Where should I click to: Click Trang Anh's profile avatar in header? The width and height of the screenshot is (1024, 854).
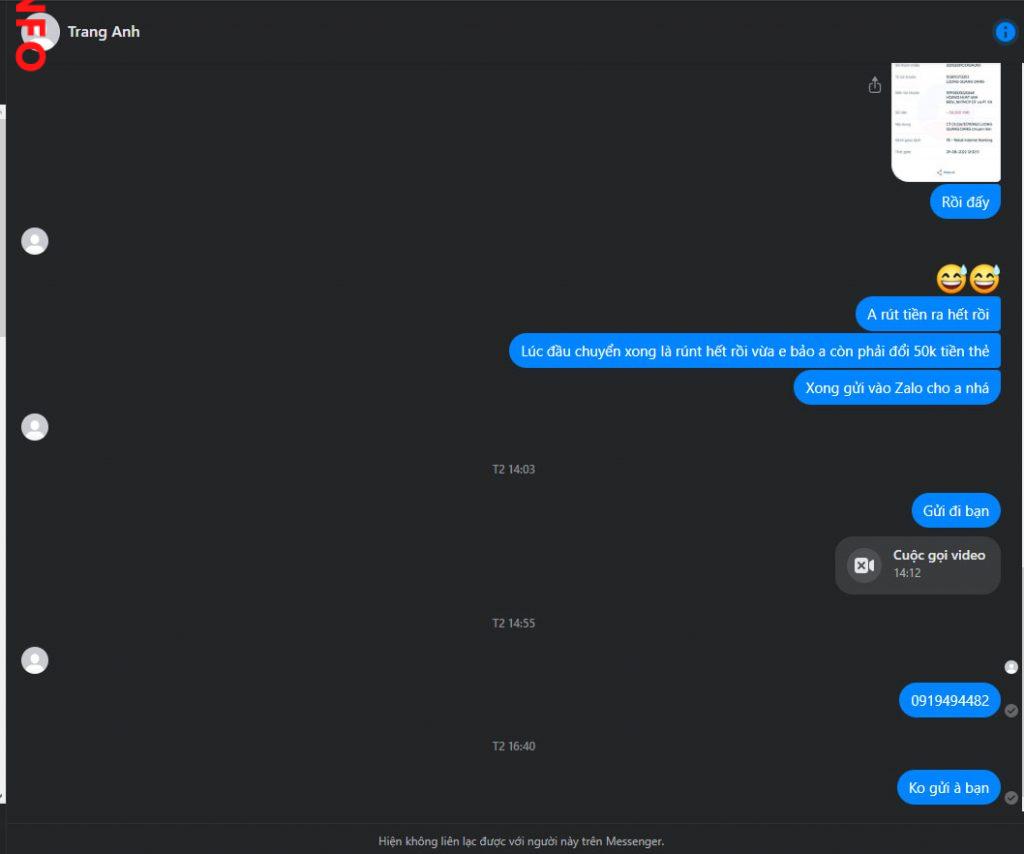[41, 31]
